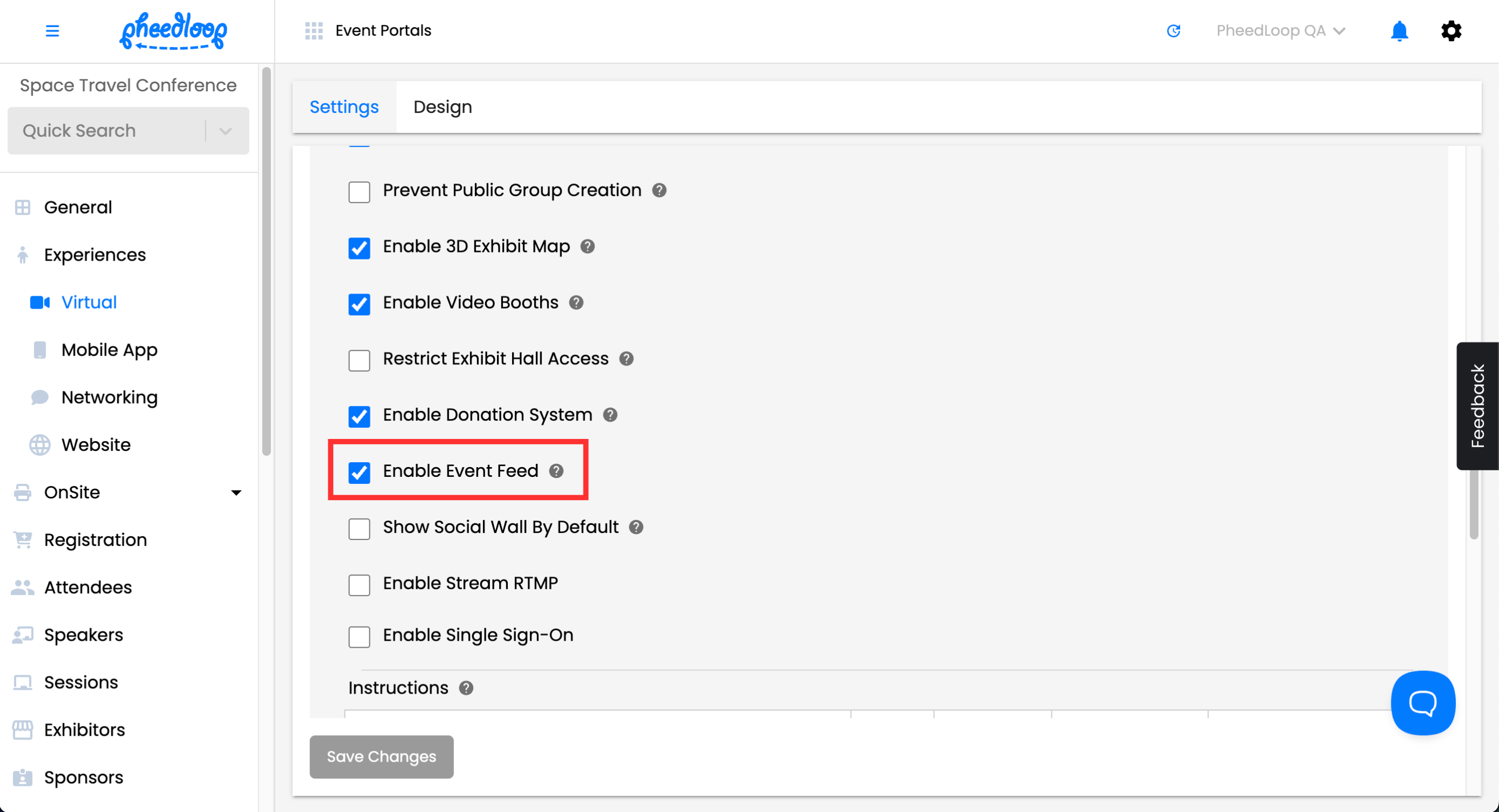The height and width of the screenshot is (812, 1499).
Task: Open the Feedback side tab
Action: pos(1477,406)
